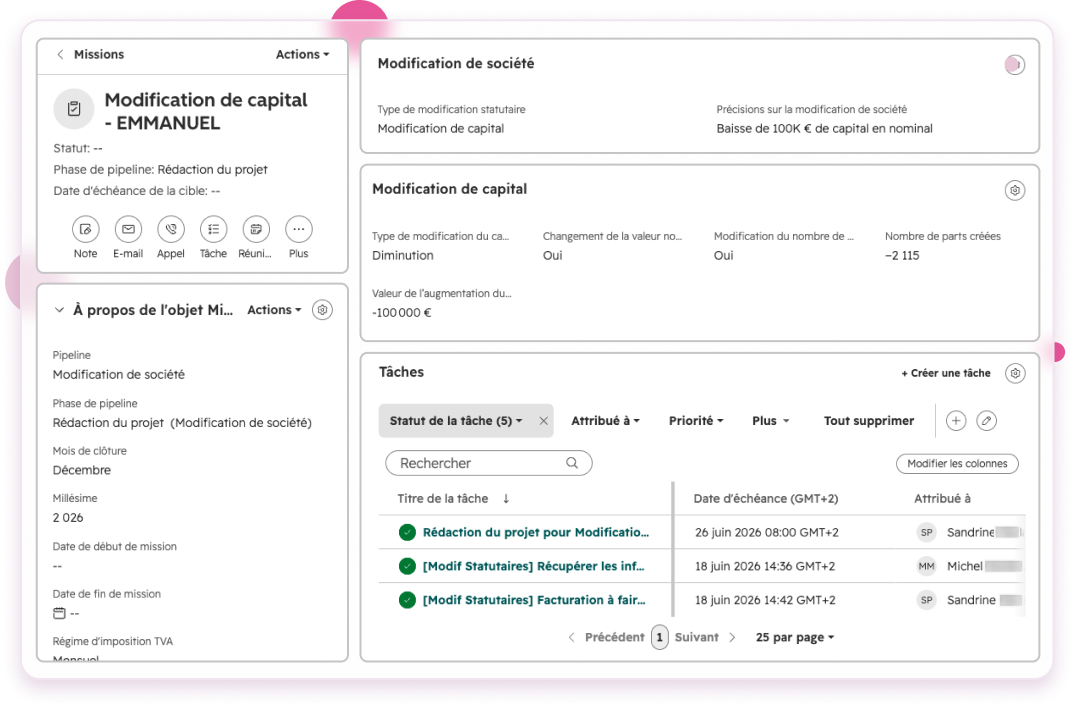
Task: Compose an E-mail with the envelope icon
Action: tap(128, 229)
